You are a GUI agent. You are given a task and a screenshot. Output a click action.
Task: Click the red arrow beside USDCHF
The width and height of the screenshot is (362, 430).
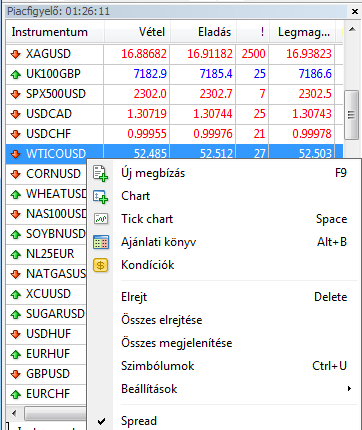pyautogui.click(x=16, y=134)
